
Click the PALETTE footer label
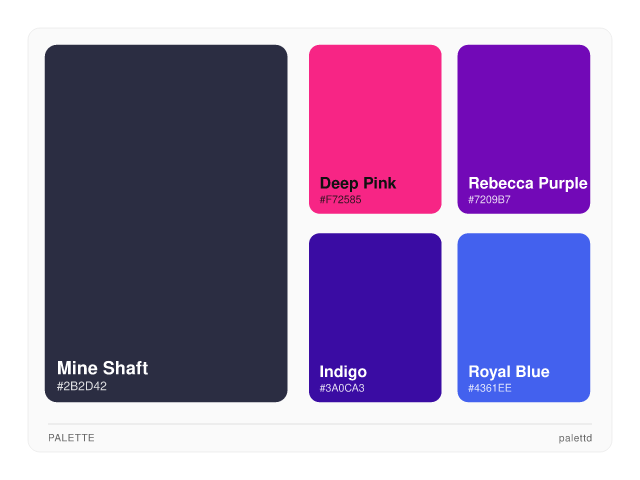click(71, 438)
